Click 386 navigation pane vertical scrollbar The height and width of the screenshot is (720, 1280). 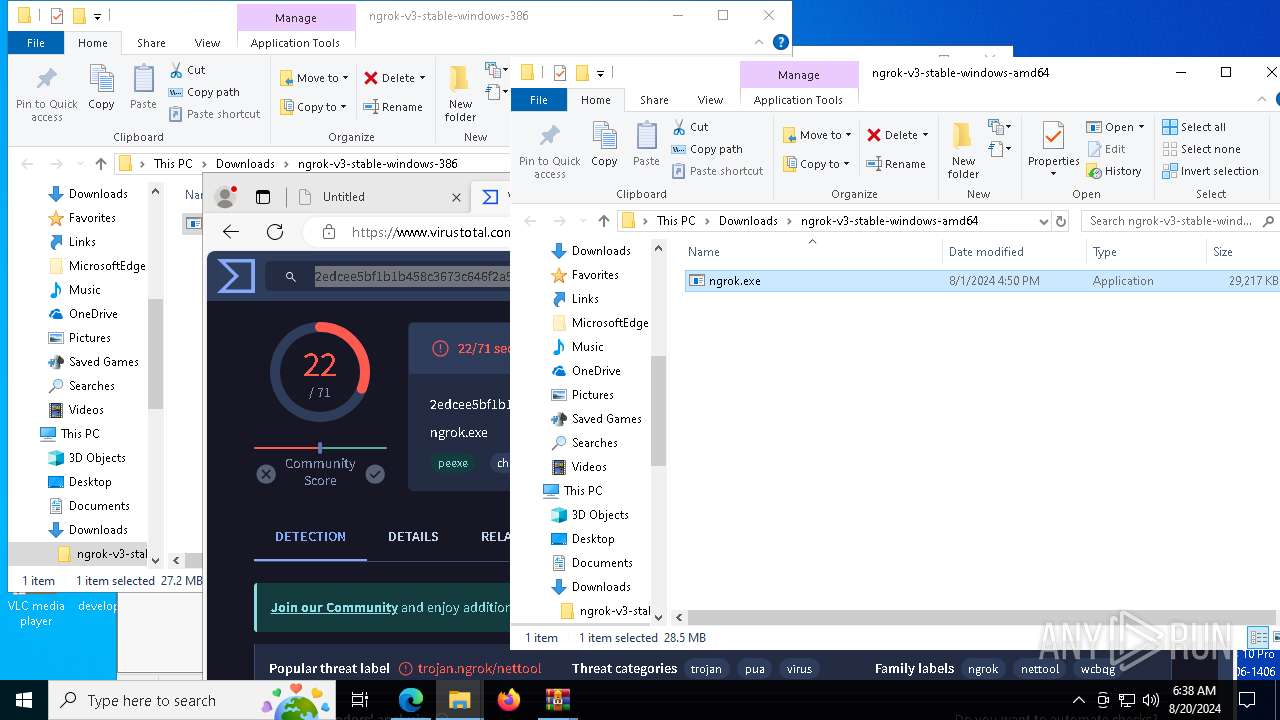click(155, 354)
